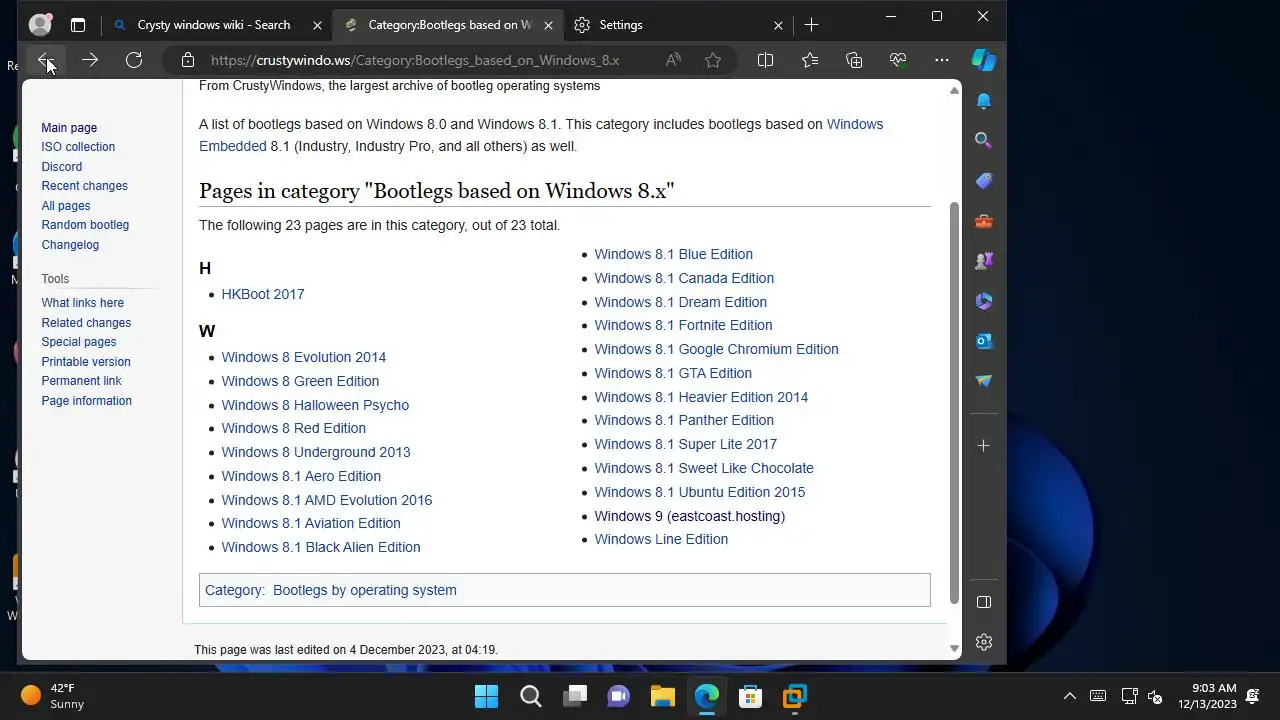Open sidebar Games chess icon
This screenshot has width=1280, height=720.
[984, 261]
